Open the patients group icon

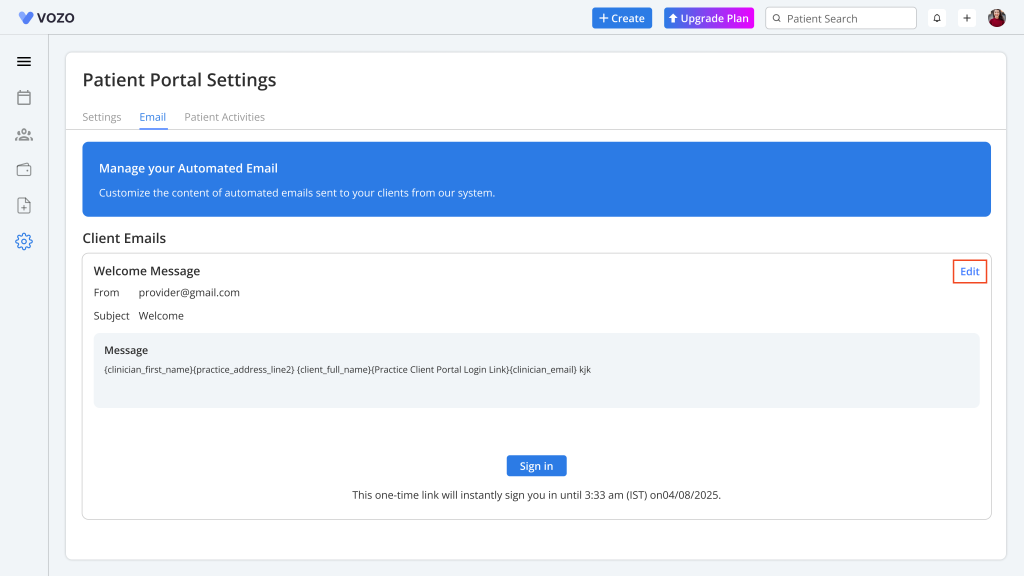click(24, 135)
